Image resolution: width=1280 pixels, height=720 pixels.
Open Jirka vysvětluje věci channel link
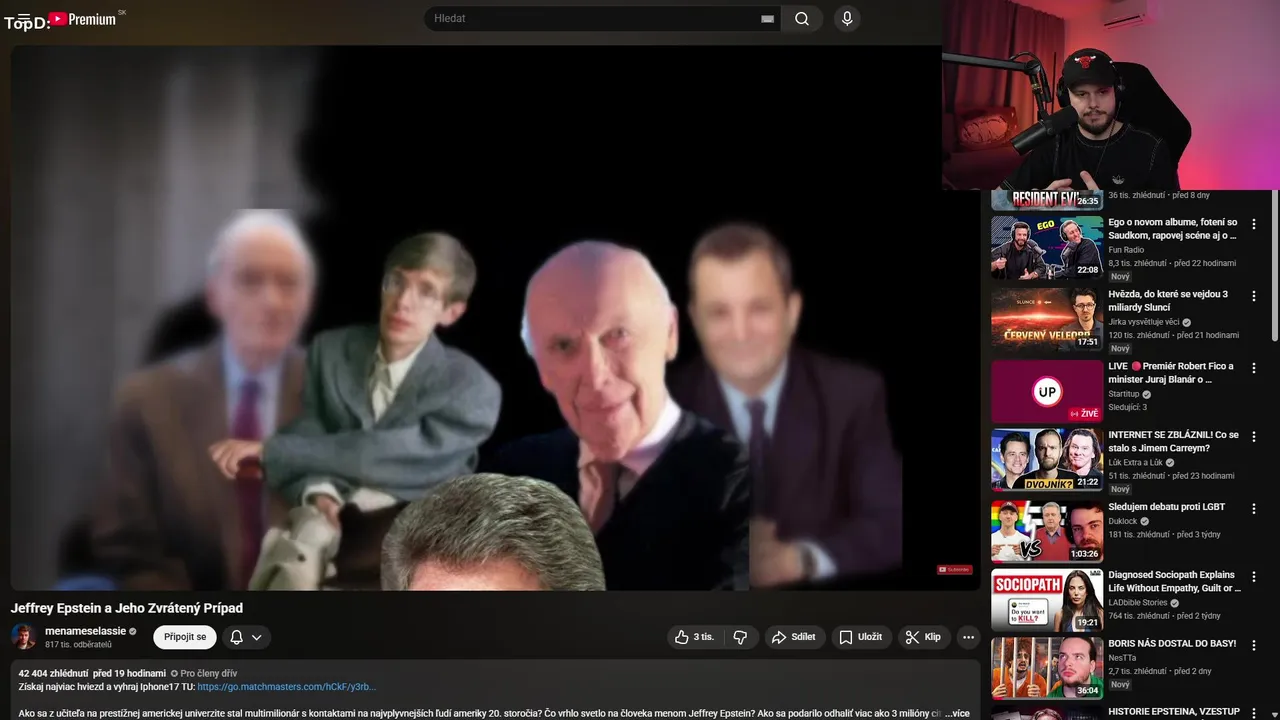click(x=1143, y=322)
